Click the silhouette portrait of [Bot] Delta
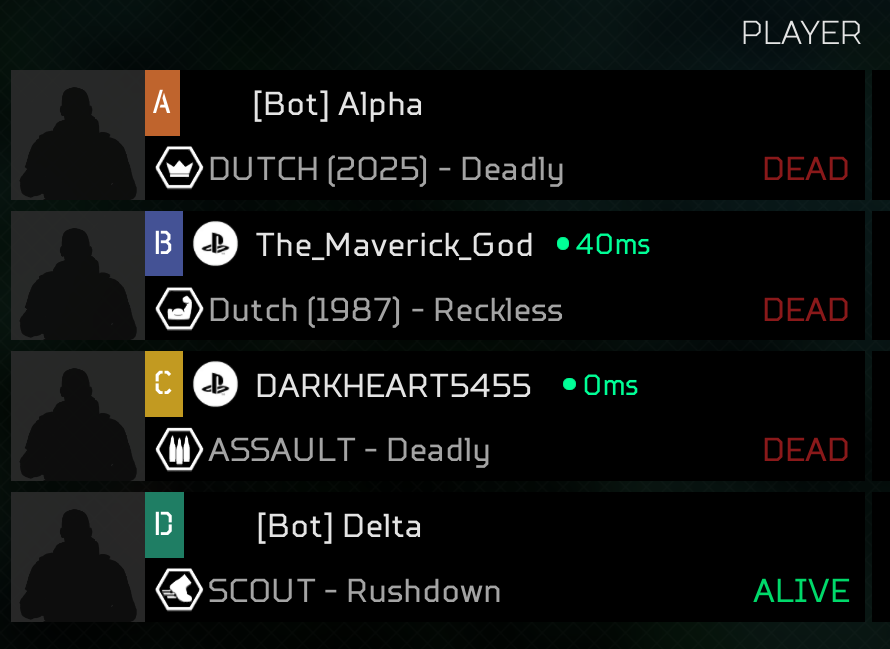 [x=78, y=557]
